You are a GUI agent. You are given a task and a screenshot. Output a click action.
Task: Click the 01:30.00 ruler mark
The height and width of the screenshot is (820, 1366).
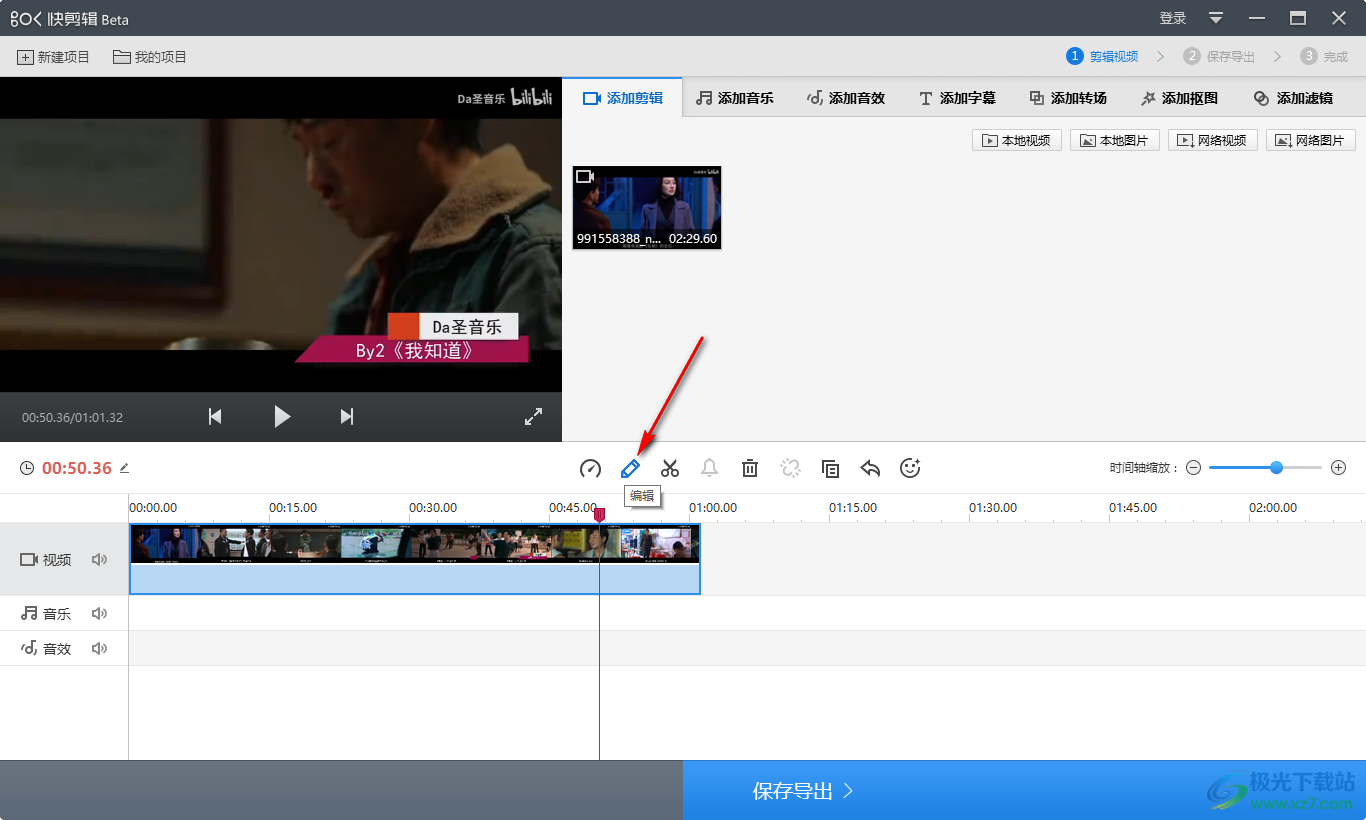[993, 508]
